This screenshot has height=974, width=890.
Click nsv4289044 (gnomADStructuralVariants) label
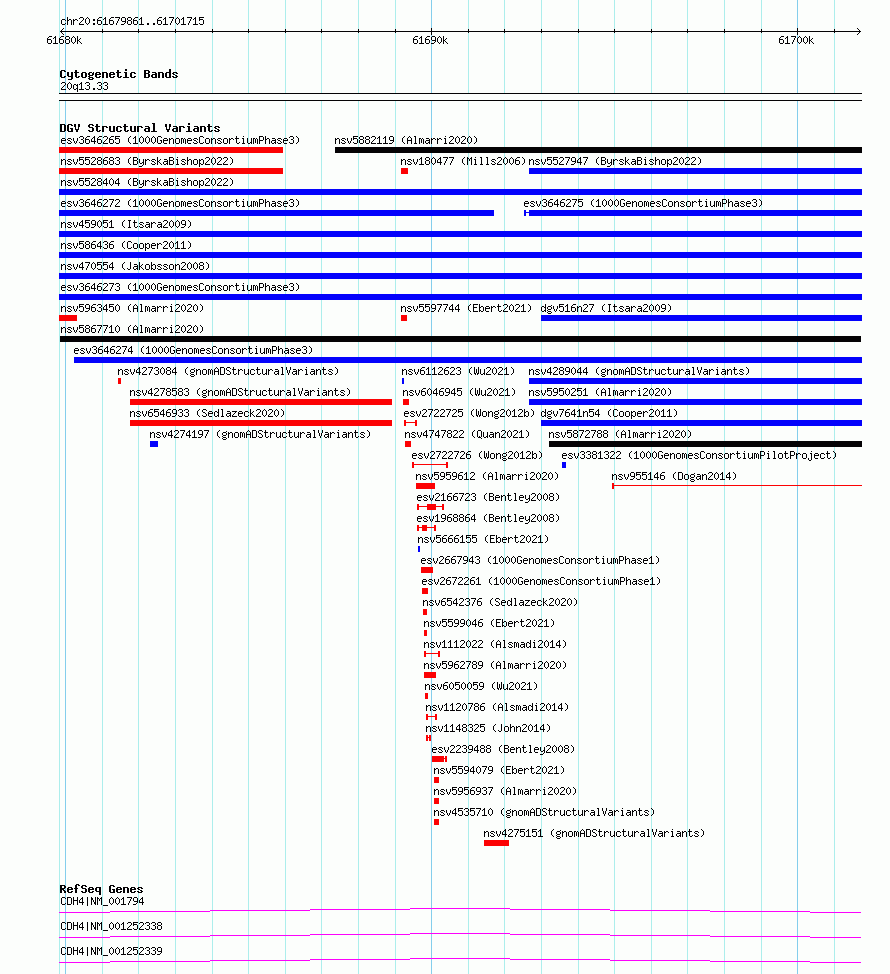coord(639,371)
